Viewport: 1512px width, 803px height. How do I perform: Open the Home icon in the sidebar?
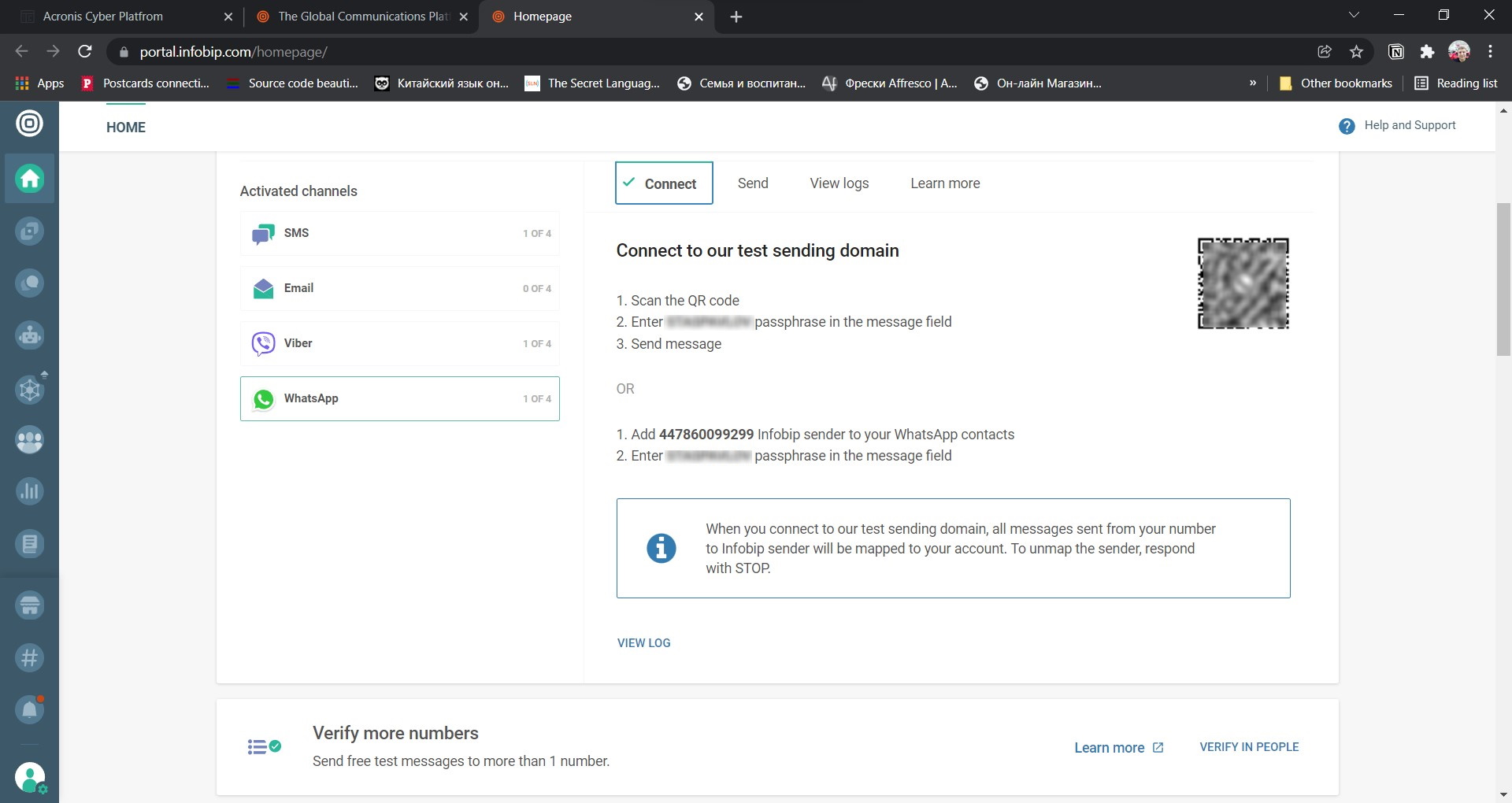(30, 179)
